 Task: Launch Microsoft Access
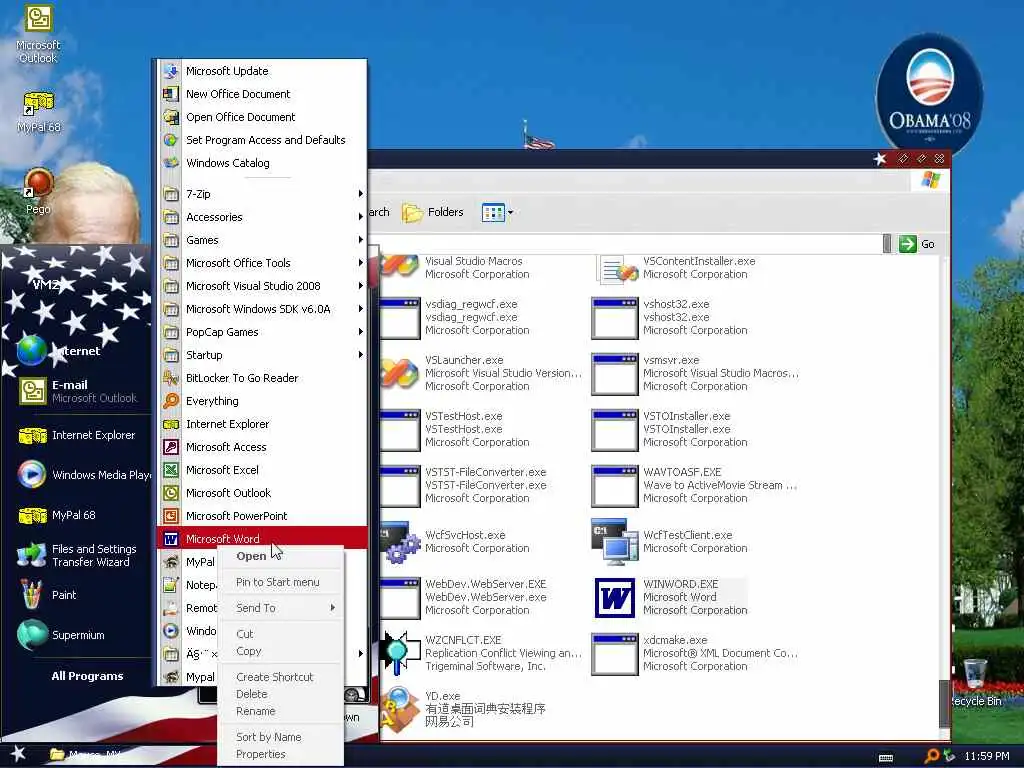pyautogui.click(x=261, y=447)
